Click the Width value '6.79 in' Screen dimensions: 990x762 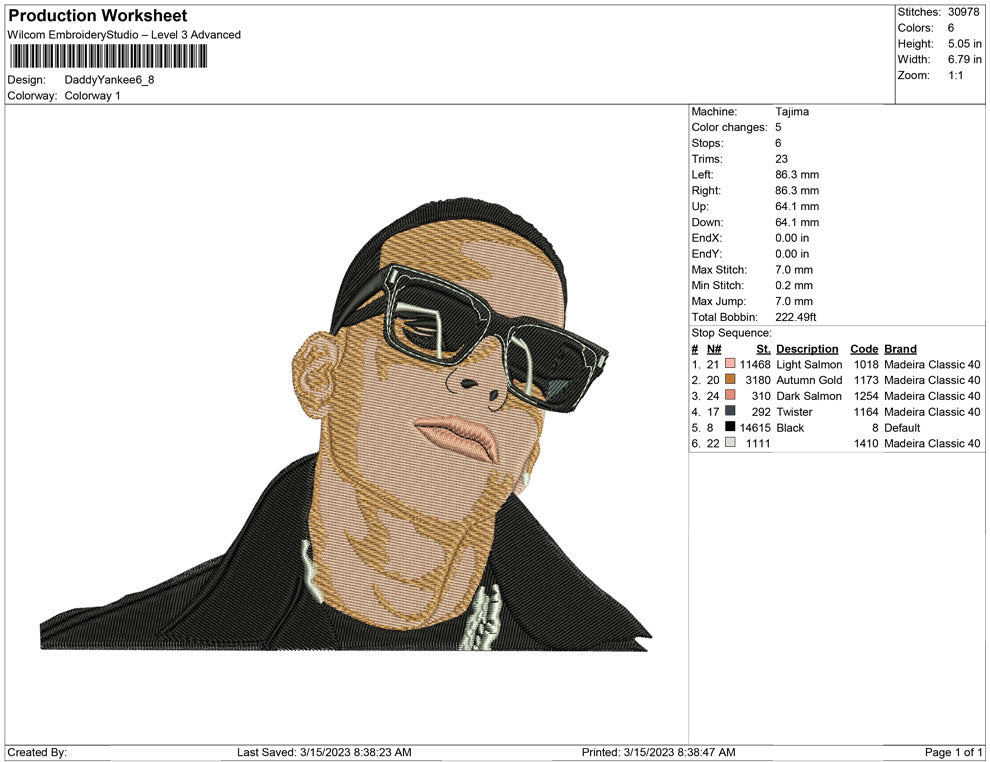(x=965, y=59)
